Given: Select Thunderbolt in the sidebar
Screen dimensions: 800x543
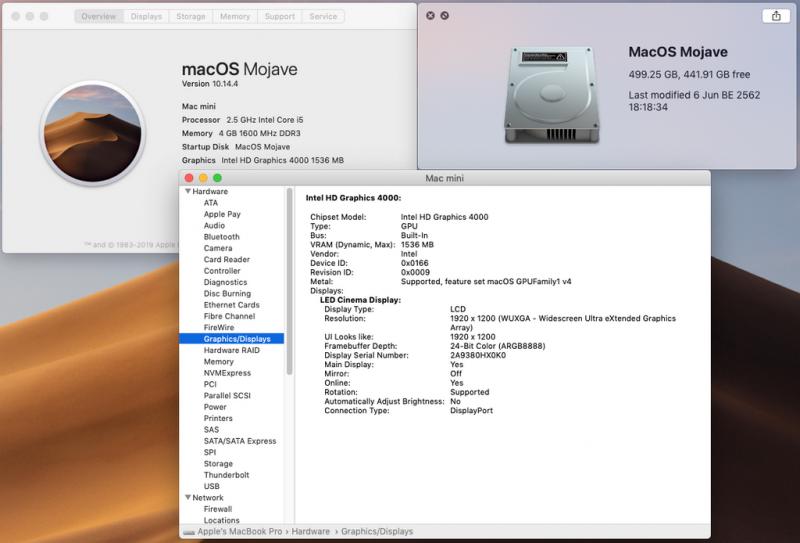Looking at the screenshot, I should 226,475.
